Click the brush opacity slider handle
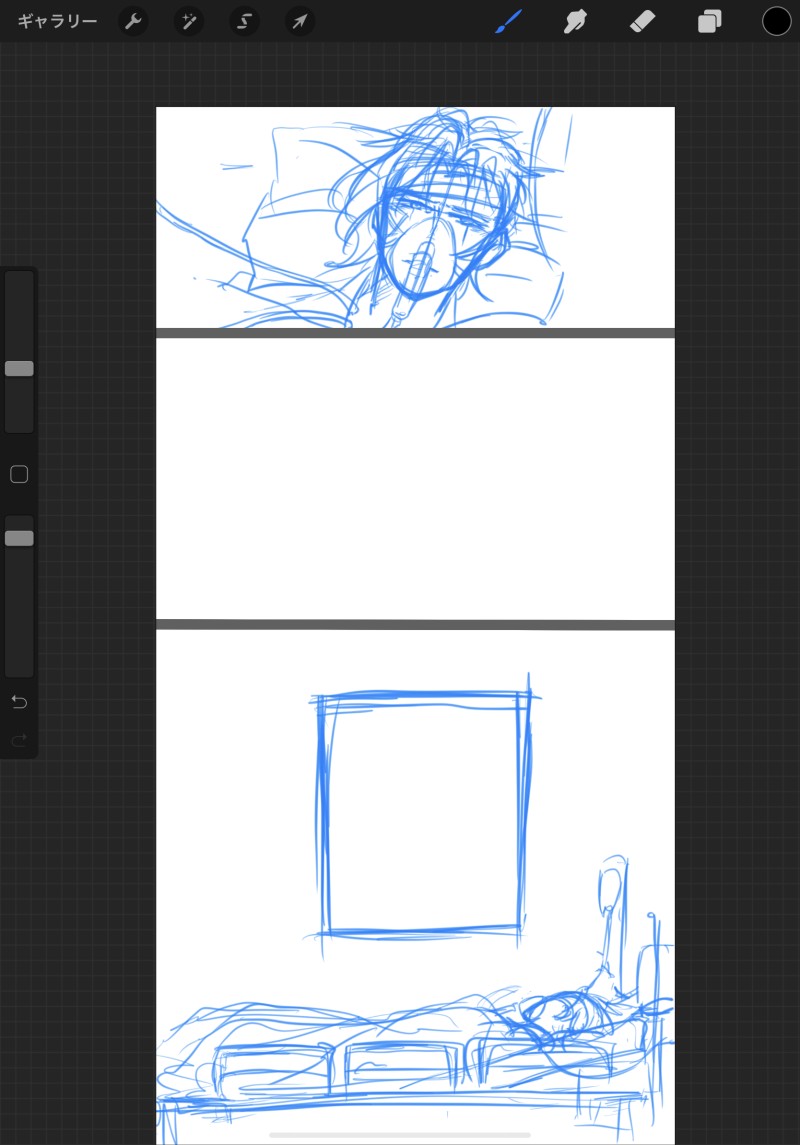The height and width of the screenshot is (1145, 800). (x=19, y=538)
